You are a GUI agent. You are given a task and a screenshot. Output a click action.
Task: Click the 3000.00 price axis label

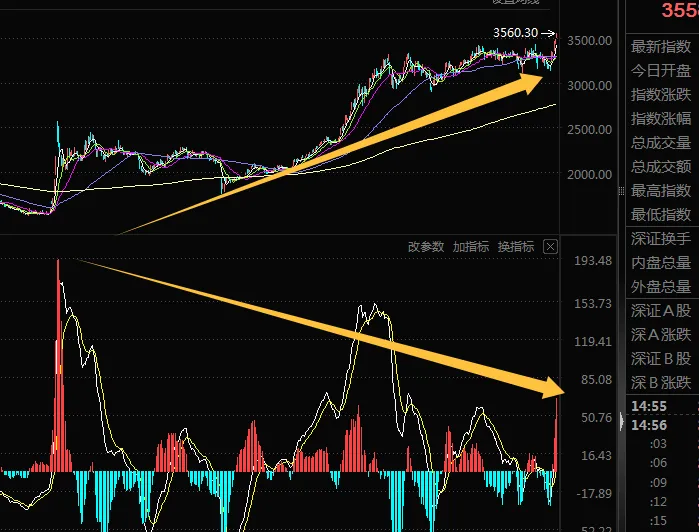click(x=589, y=85)
